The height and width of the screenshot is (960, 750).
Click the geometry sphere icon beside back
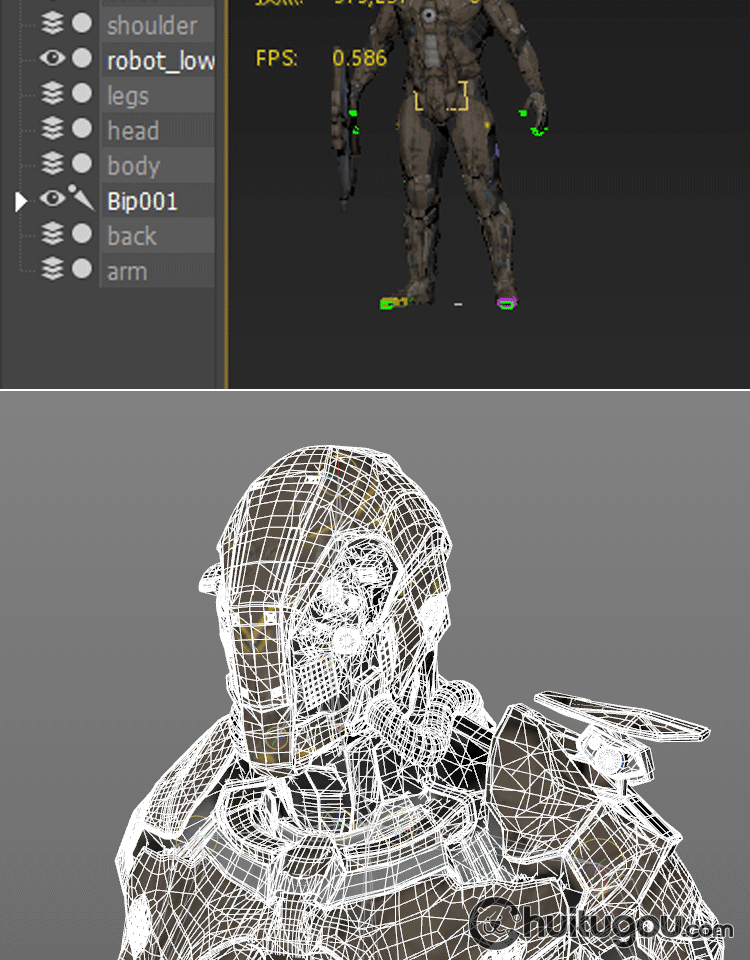(x=82, y=234)
